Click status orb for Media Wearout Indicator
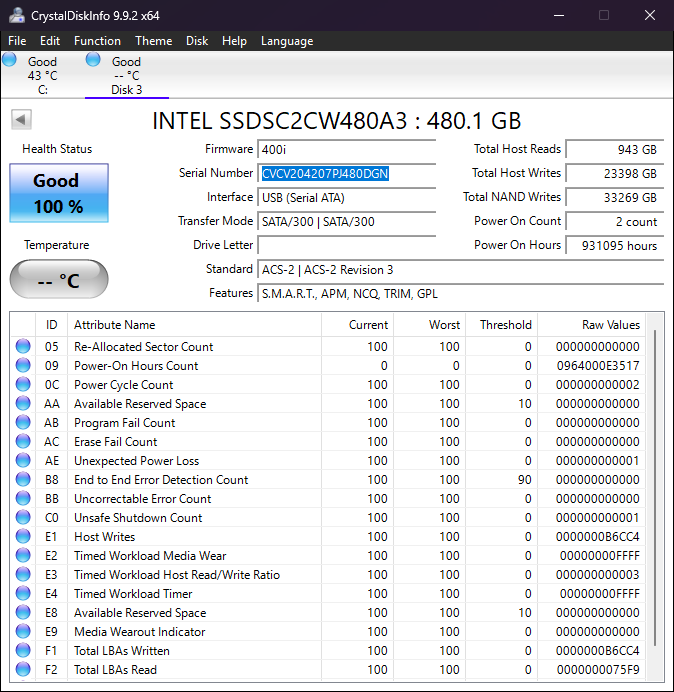The image size is (674, 692). point(23,631)
